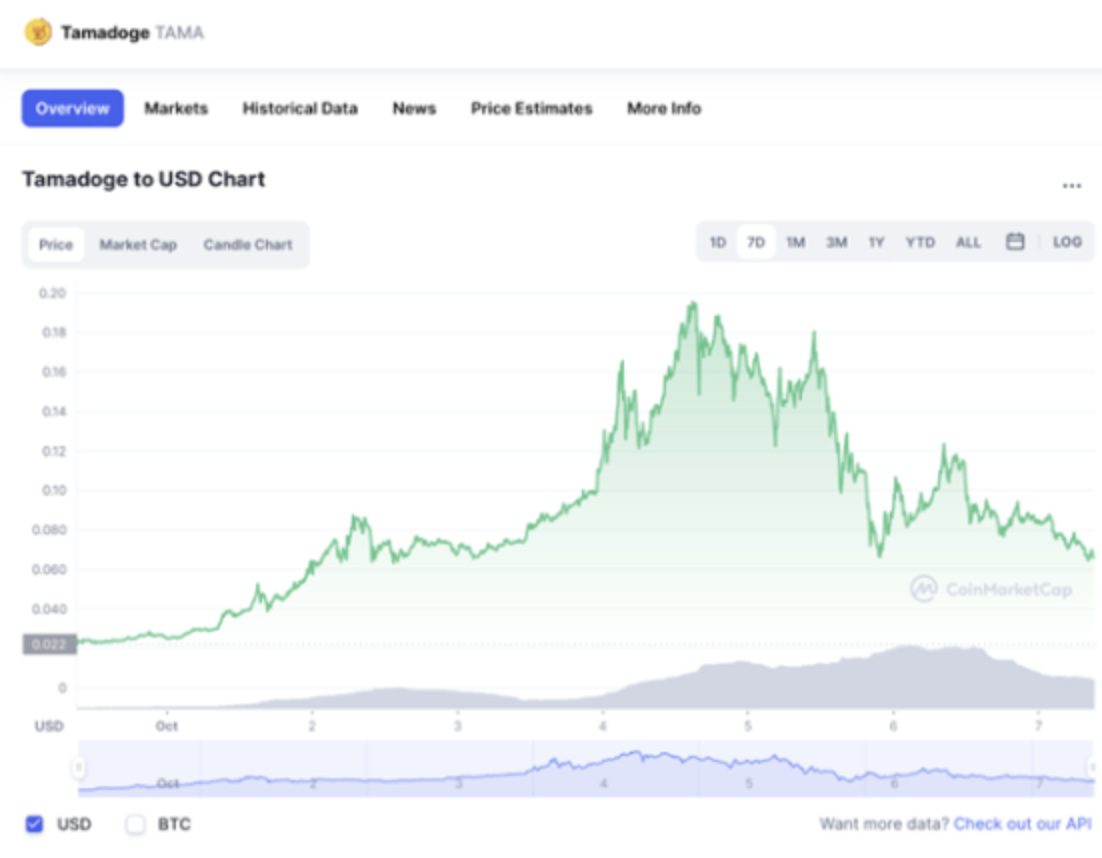
Task: Click left handle of range navigator
Action: point(78,767)
